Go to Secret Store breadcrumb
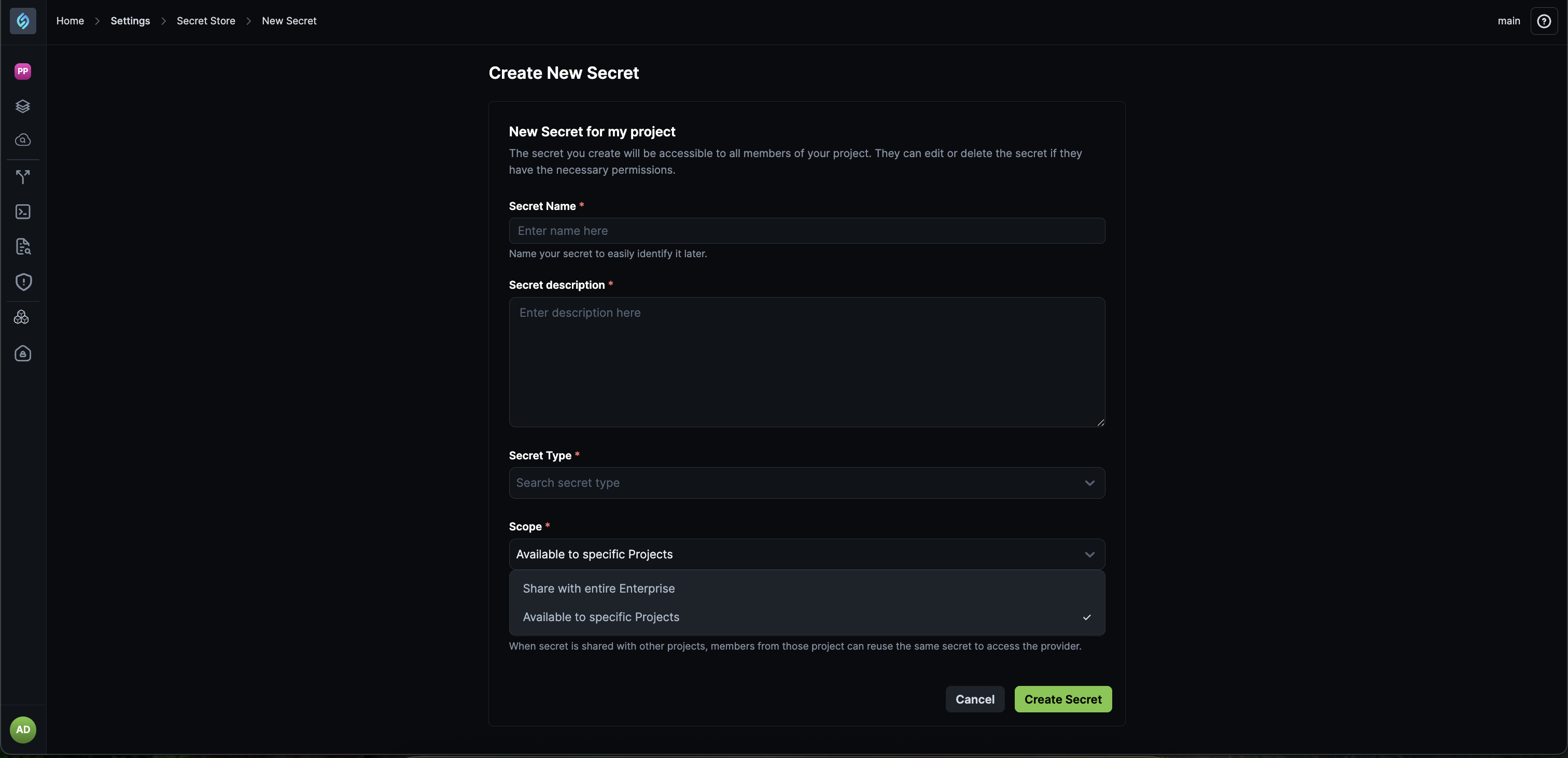This screenshot has width=1568, height=758. pyautogui.click(x=206, y=21)
